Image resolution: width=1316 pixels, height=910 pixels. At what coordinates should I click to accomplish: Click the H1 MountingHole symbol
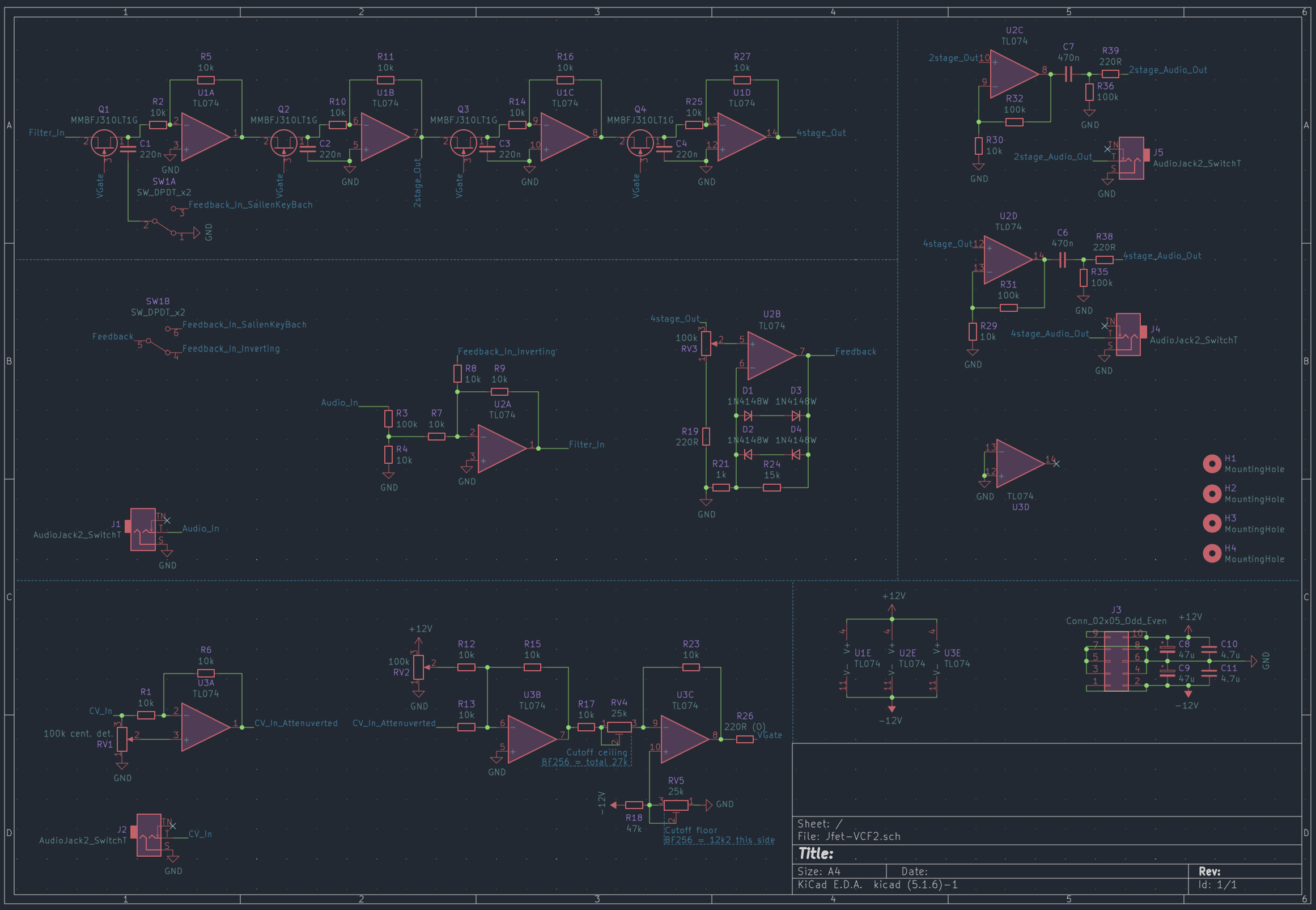[1212, 464]
